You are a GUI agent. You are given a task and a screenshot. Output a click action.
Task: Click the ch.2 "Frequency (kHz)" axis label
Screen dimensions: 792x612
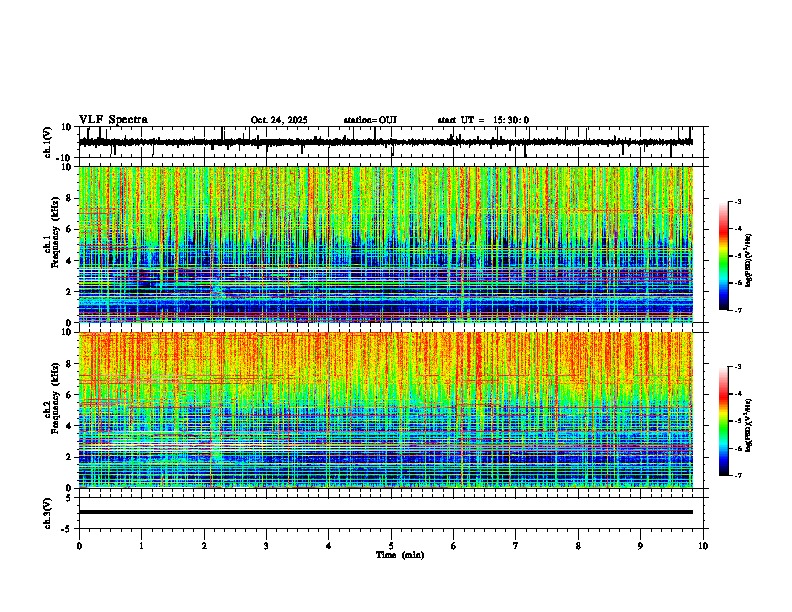(x=55, y=398)
